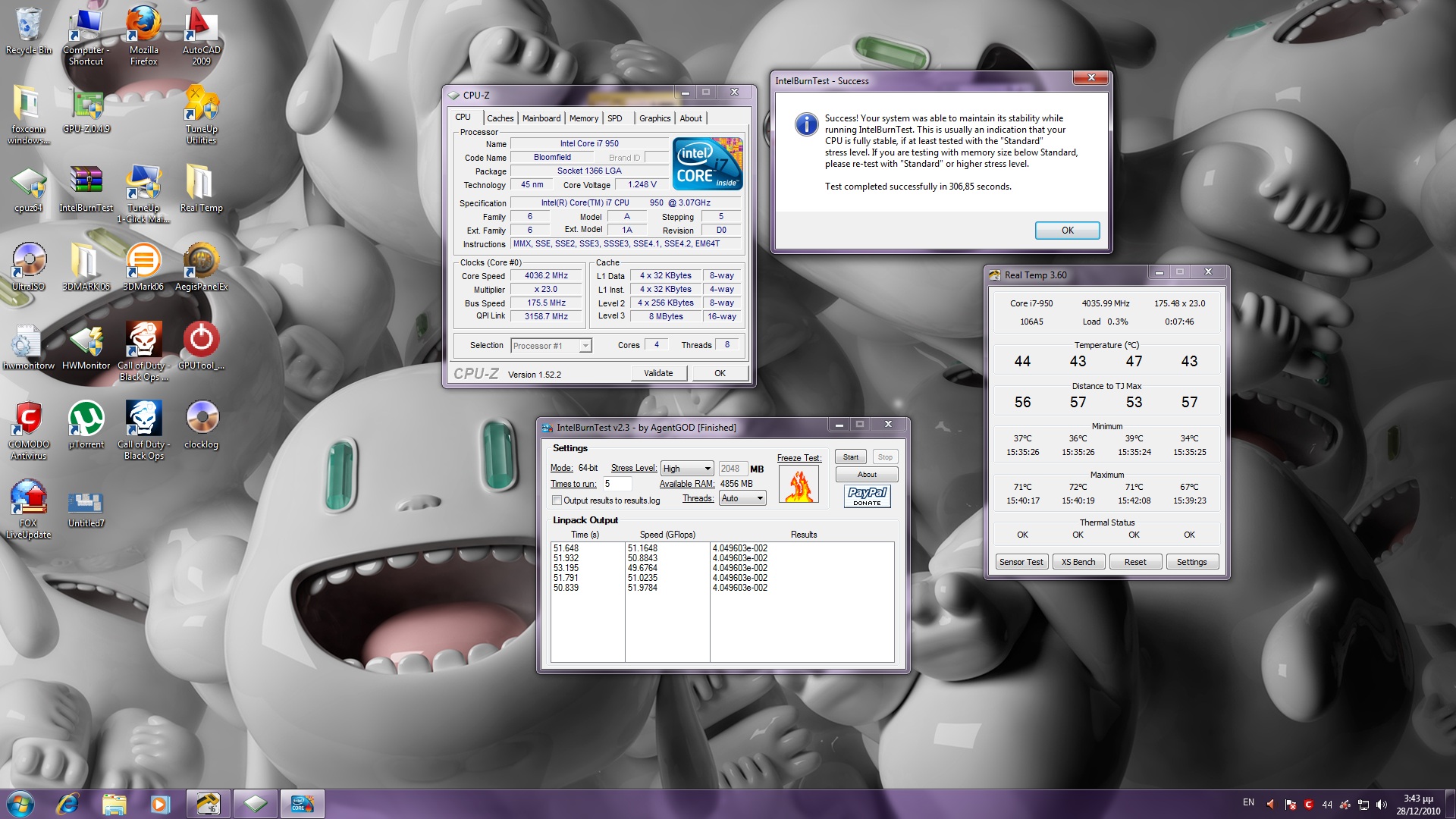Open Windows Start menu orb

pyautogui.click(x=20, y=804)
